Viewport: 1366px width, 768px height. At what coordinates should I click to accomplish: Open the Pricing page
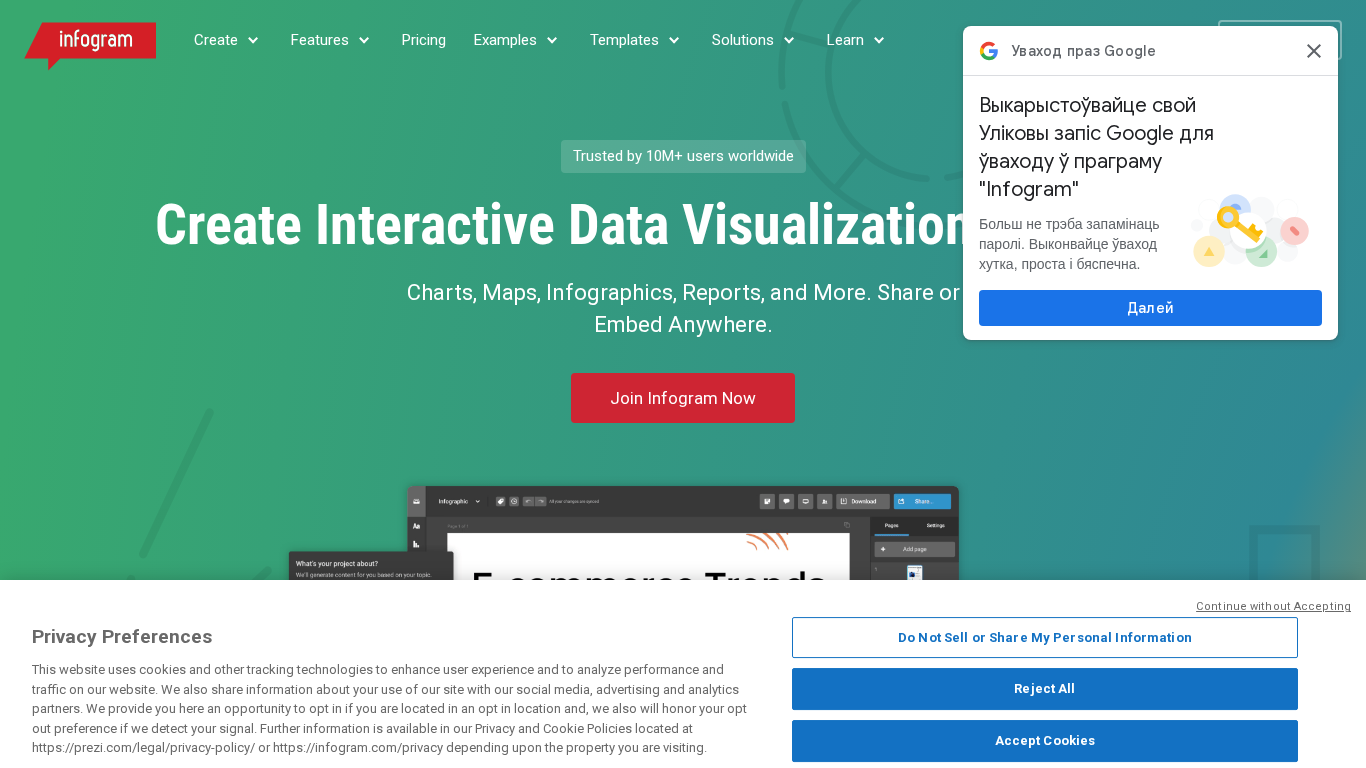pyautogui.click(x=424, y=40)
